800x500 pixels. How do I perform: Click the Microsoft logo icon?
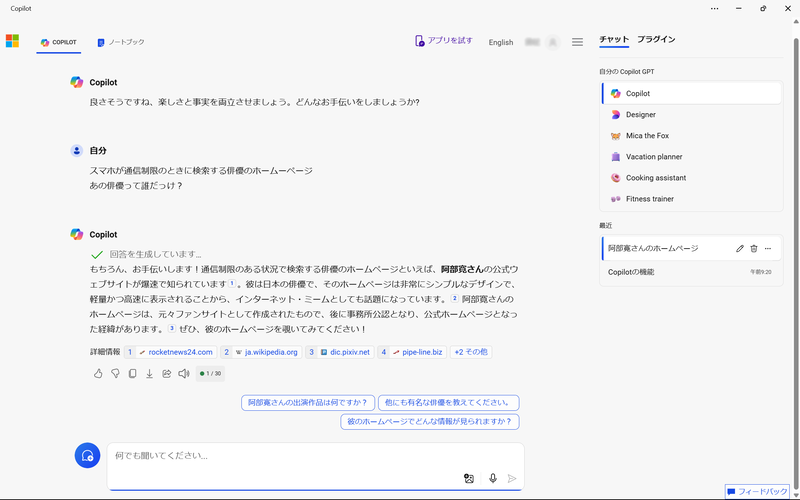pyautogui.click(x=12, y=41)
